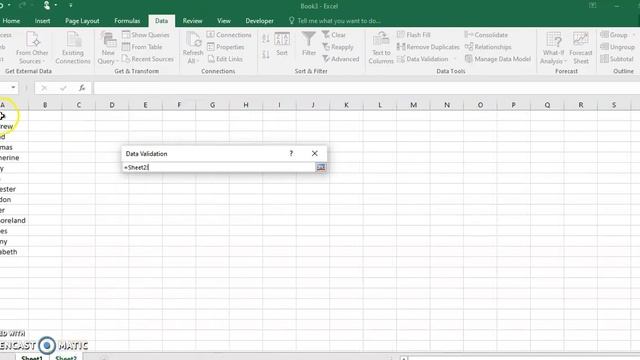This screenshot has width=640, height=360.
Task: Click Forecast Sheet
Action: coord(580,48)
